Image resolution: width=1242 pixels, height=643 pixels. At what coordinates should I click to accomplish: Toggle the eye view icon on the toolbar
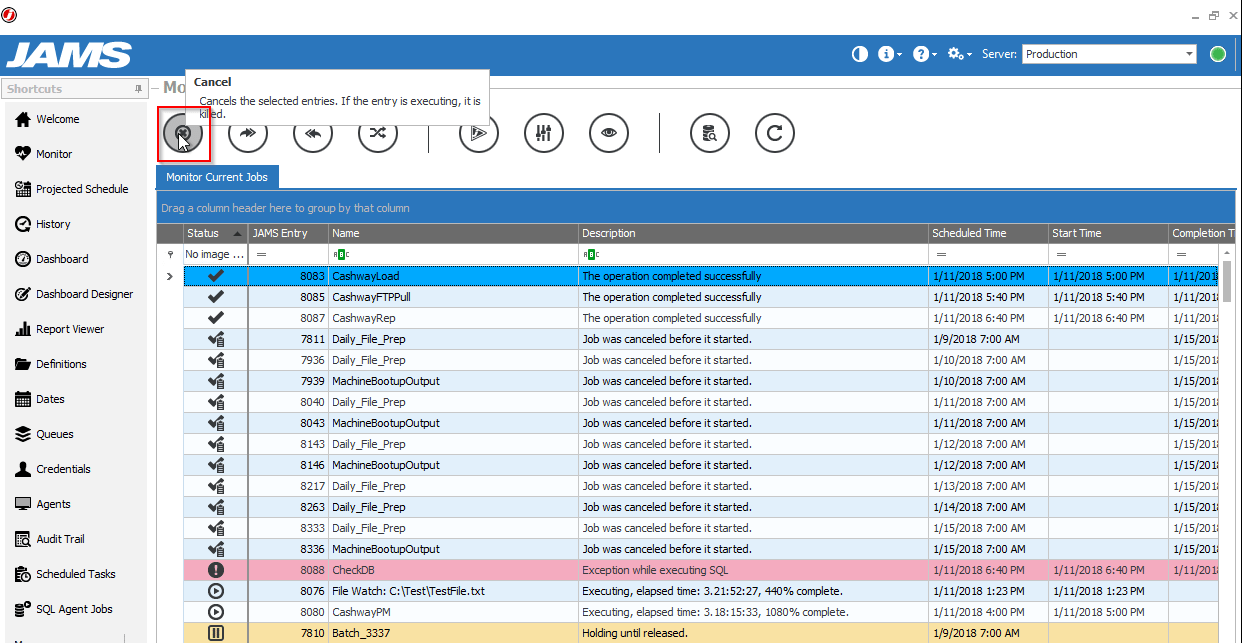pos(608,132)
